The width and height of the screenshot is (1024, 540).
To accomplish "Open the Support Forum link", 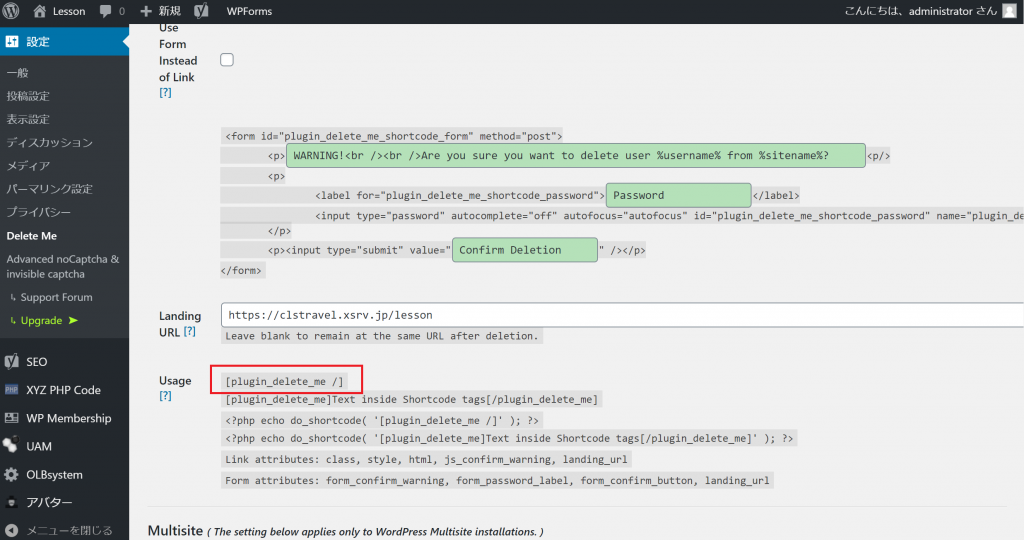I will [x=56, y=297].
